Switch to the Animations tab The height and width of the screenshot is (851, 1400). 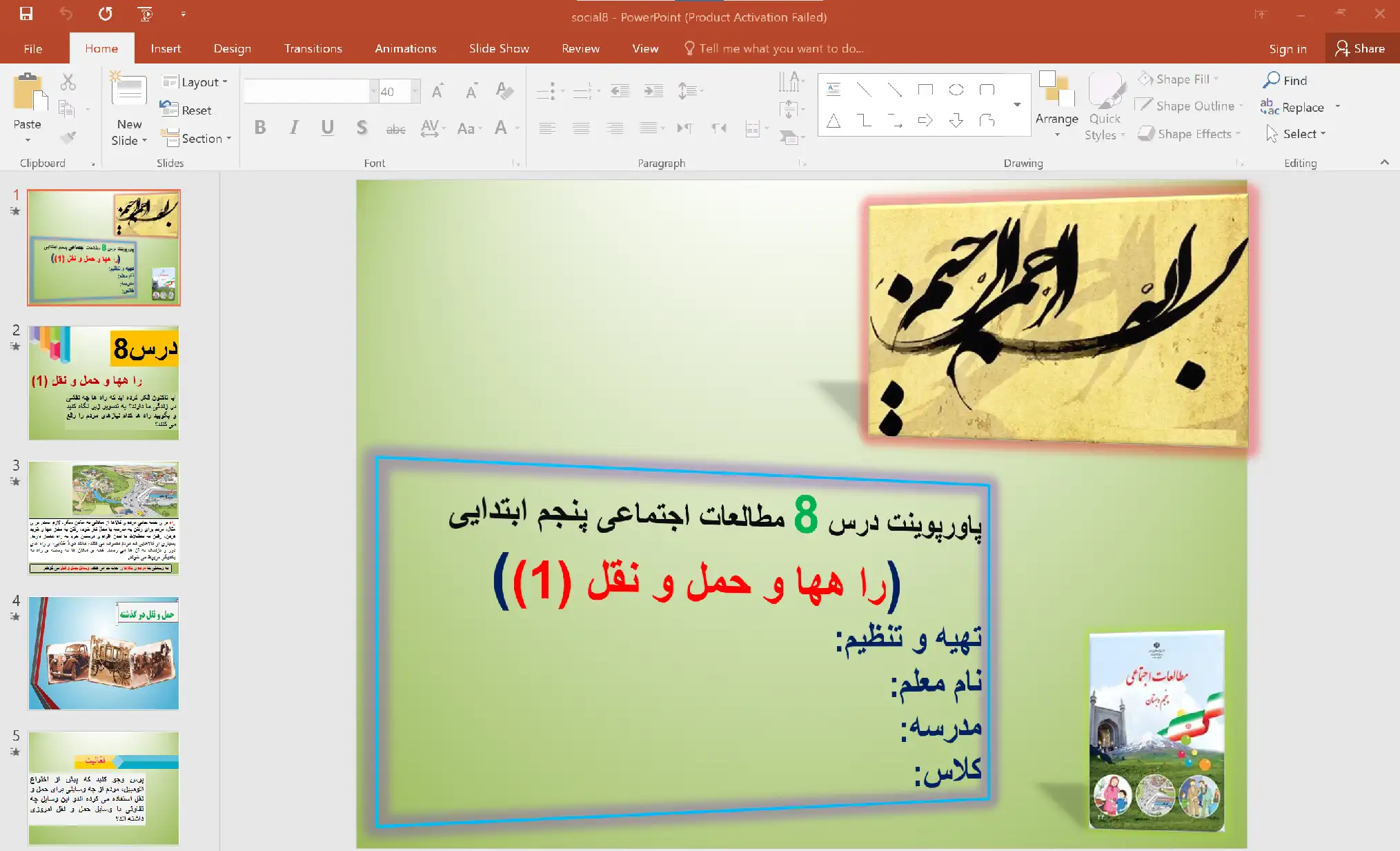pos(406,48)
